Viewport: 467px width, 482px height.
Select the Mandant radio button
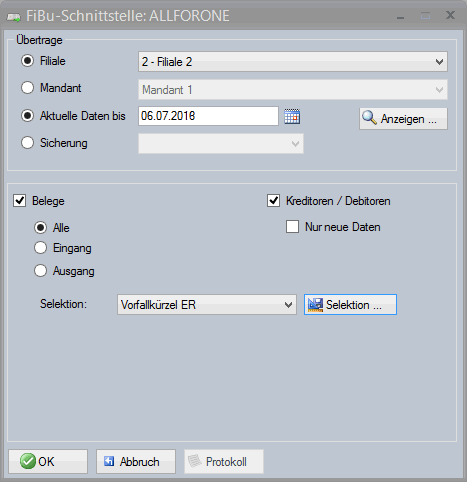(x=27, y=88)
